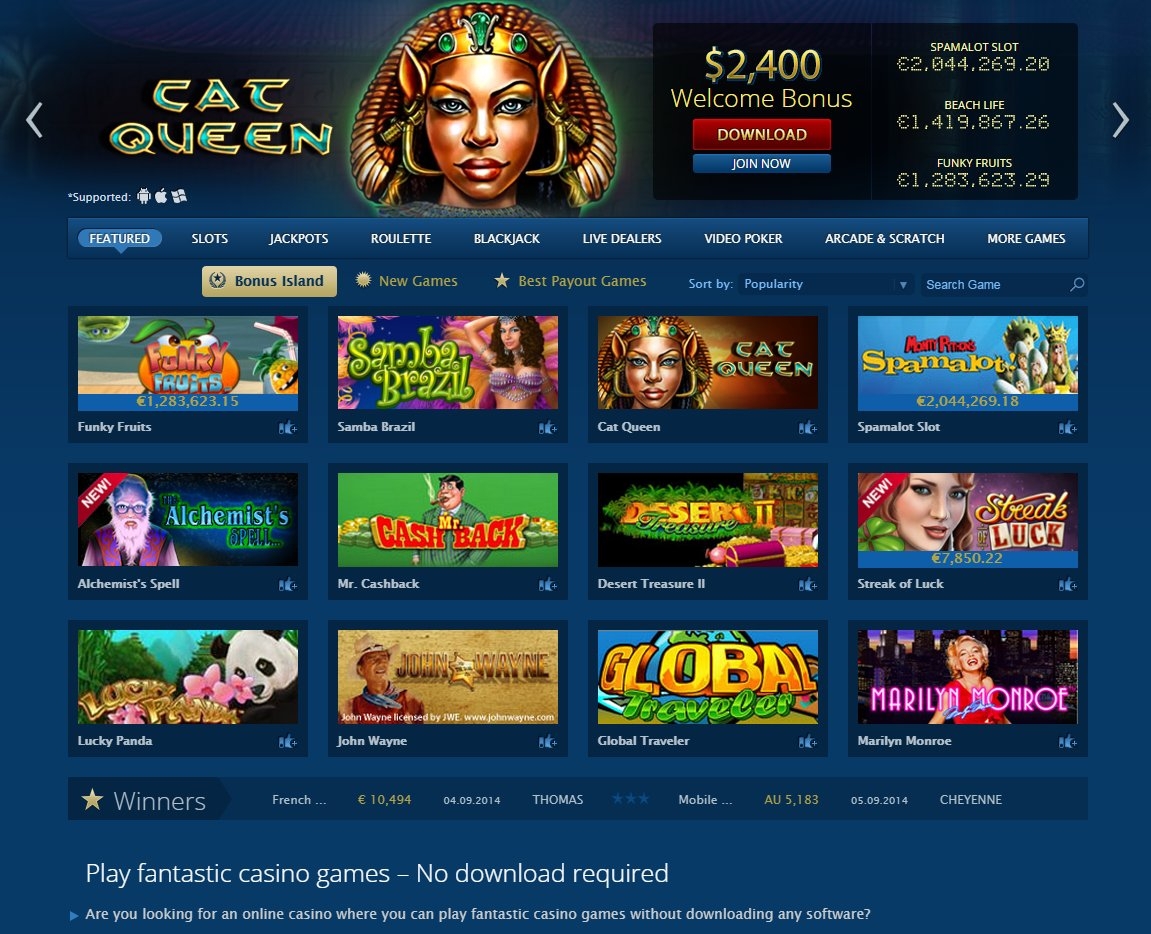Click the Android supported platform icon
The width and height of the screenshot is (1151, 934).
pos(144,196)
